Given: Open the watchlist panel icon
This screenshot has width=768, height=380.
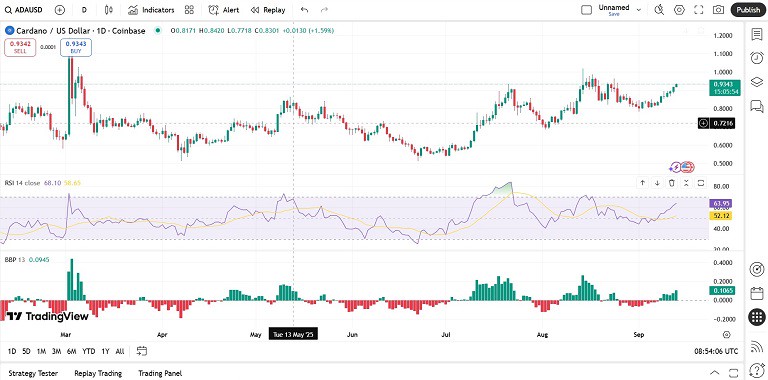Looking at the screenshot, I should [757, 34].
